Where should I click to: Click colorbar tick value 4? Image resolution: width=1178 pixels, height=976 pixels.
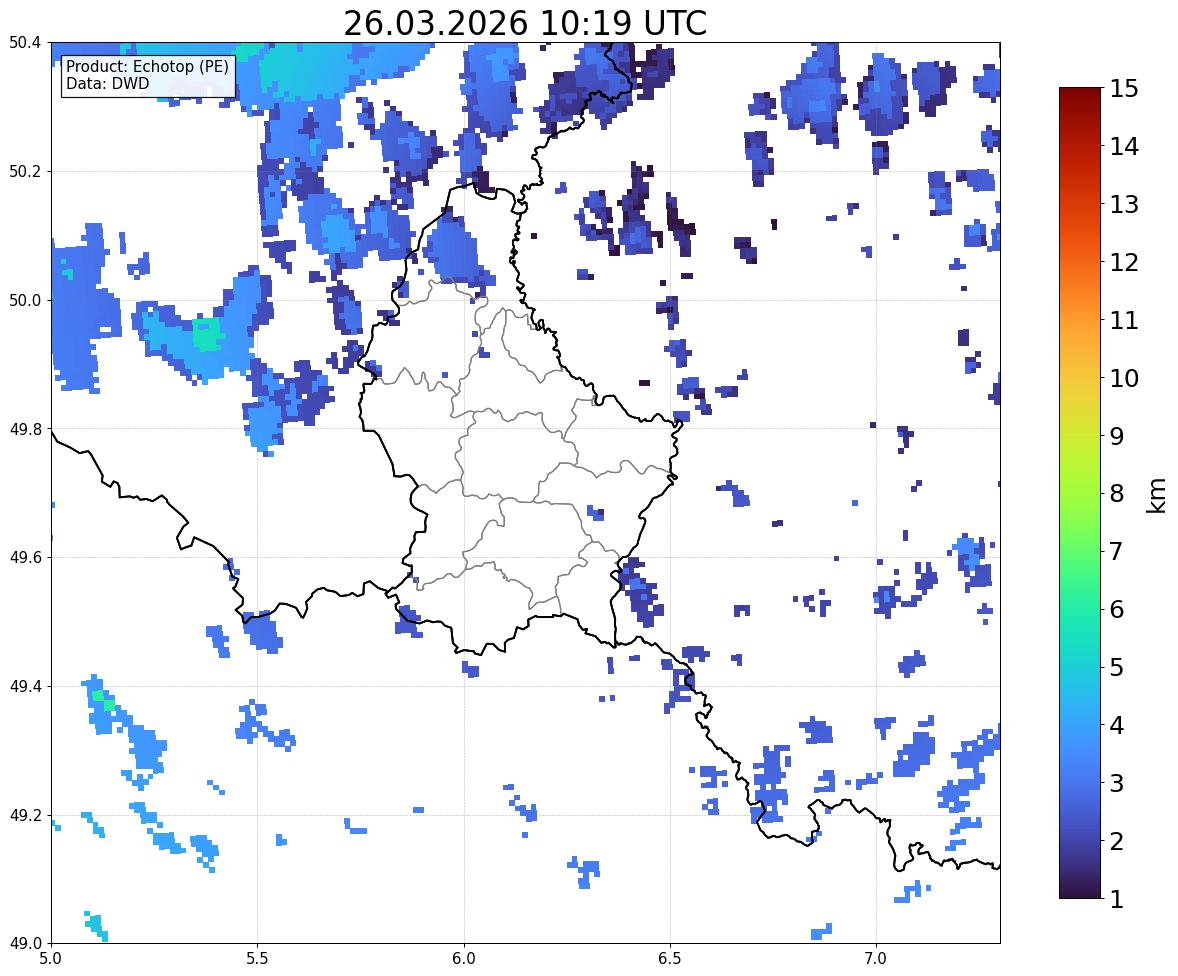click(x=1117, y=725)
